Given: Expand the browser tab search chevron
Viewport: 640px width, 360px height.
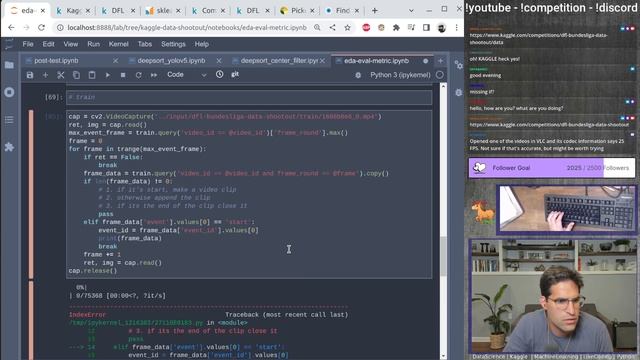Looking at the screenshot, I should (x=411, y=11).
